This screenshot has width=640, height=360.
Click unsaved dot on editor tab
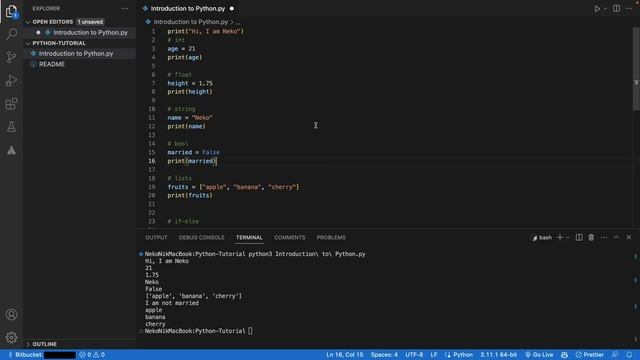click(x=232, y=9)
